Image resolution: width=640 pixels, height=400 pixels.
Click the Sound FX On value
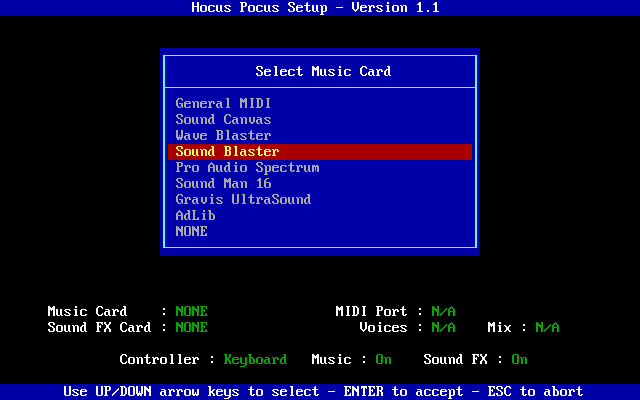(x=519, y=360)
